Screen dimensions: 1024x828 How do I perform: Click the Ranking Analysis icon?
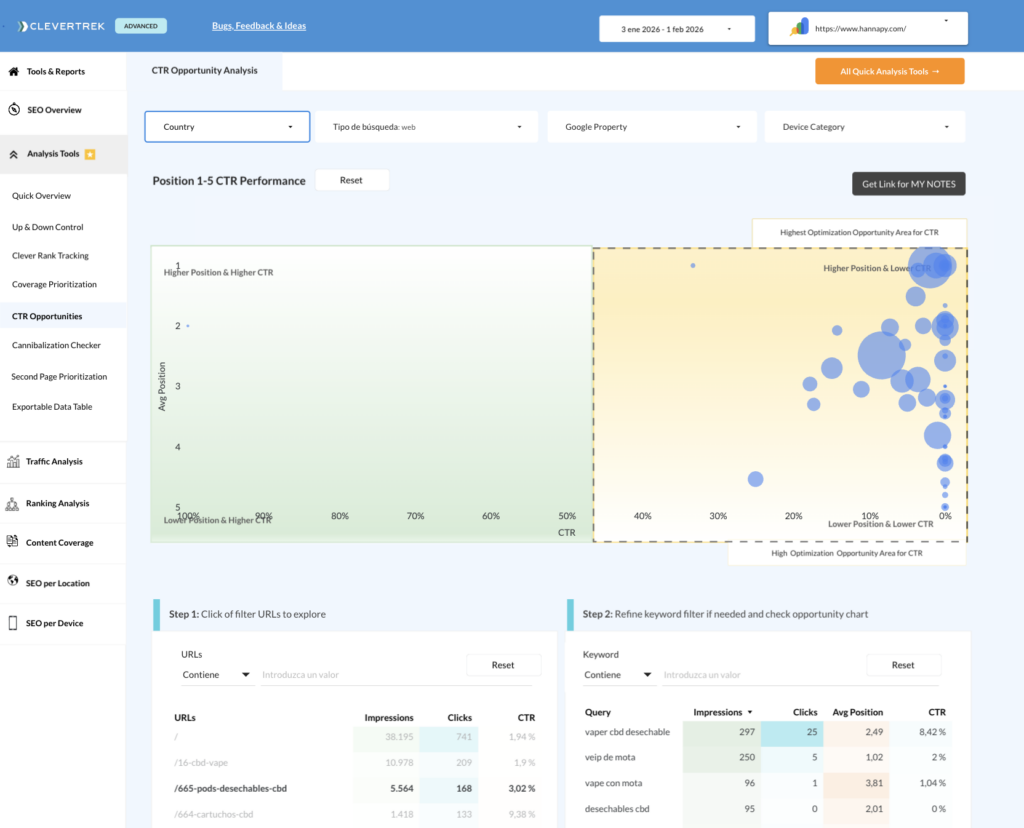pyautogui.click(x=14, y=504)
